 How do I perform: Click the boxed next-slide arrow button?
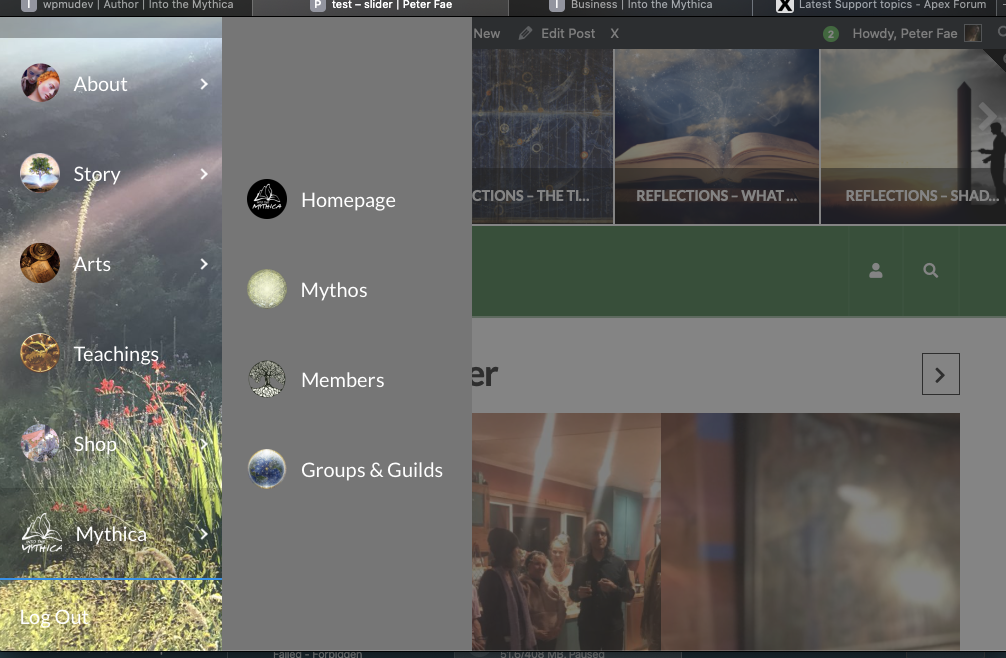(x=941, y=374)
